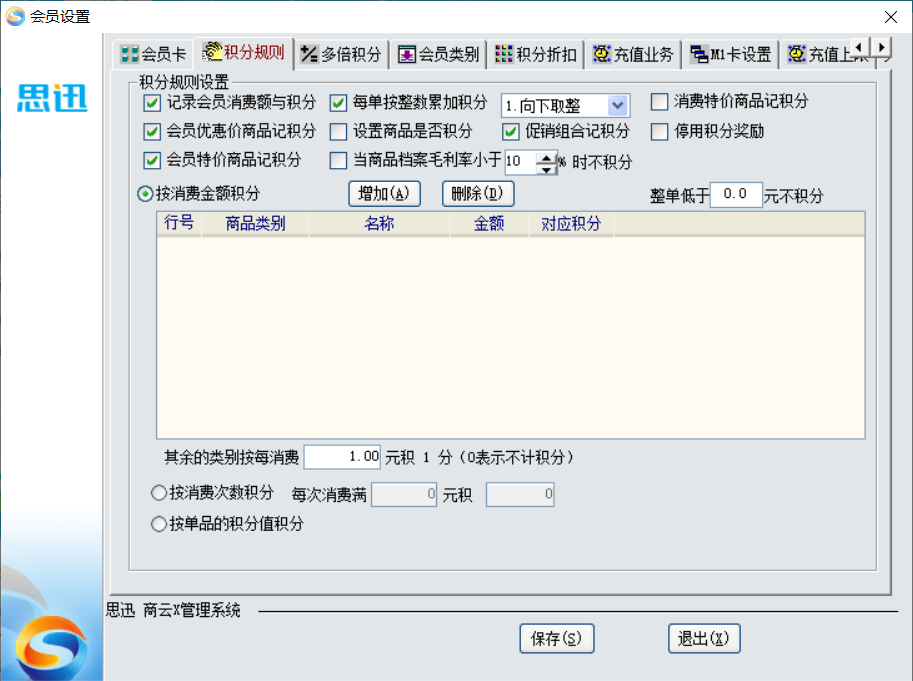
Task: Select 按消费次数积分 radio button
Action: coord(158,493)
